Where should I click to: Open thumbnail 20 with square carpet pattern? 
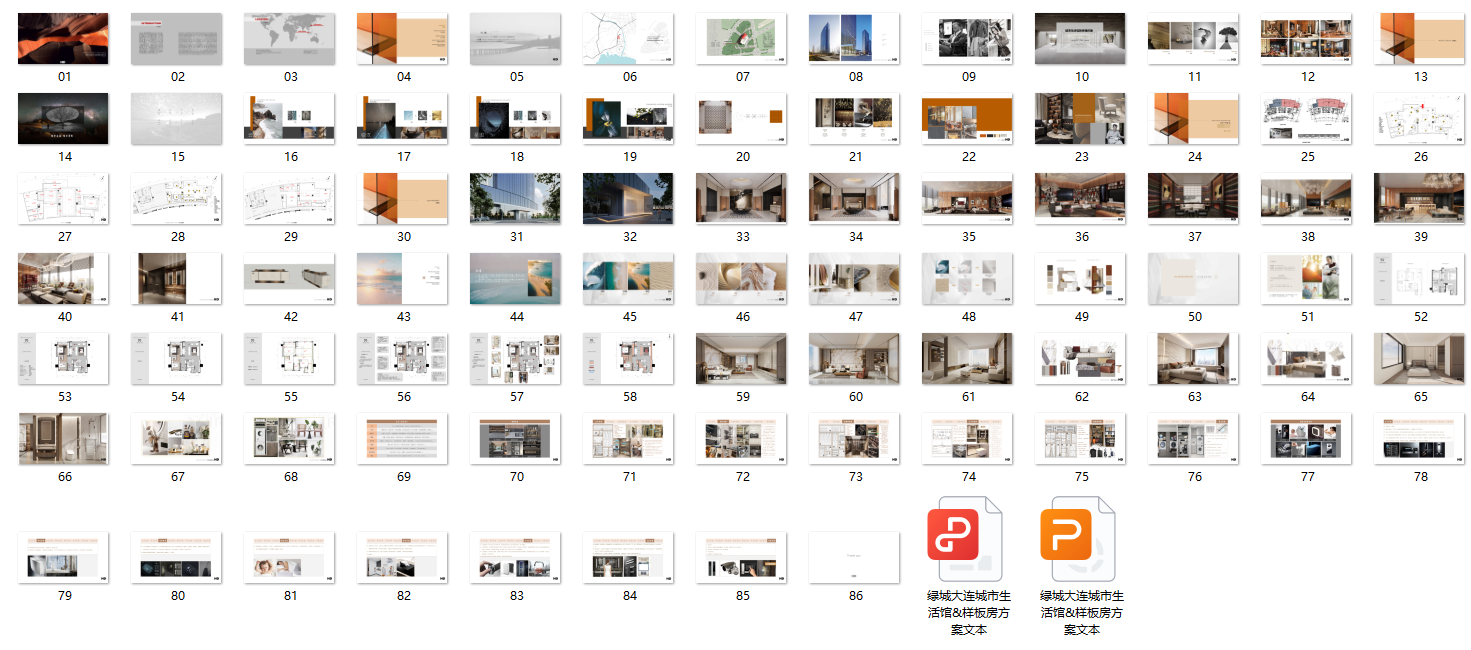point(742,119)
